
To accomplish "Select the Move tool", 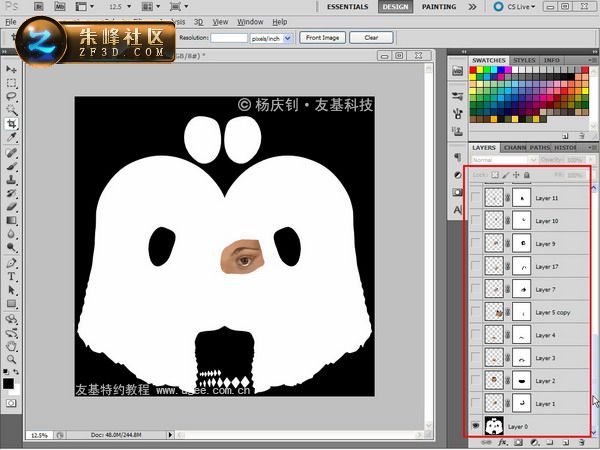I will click(x=11, y=69).
